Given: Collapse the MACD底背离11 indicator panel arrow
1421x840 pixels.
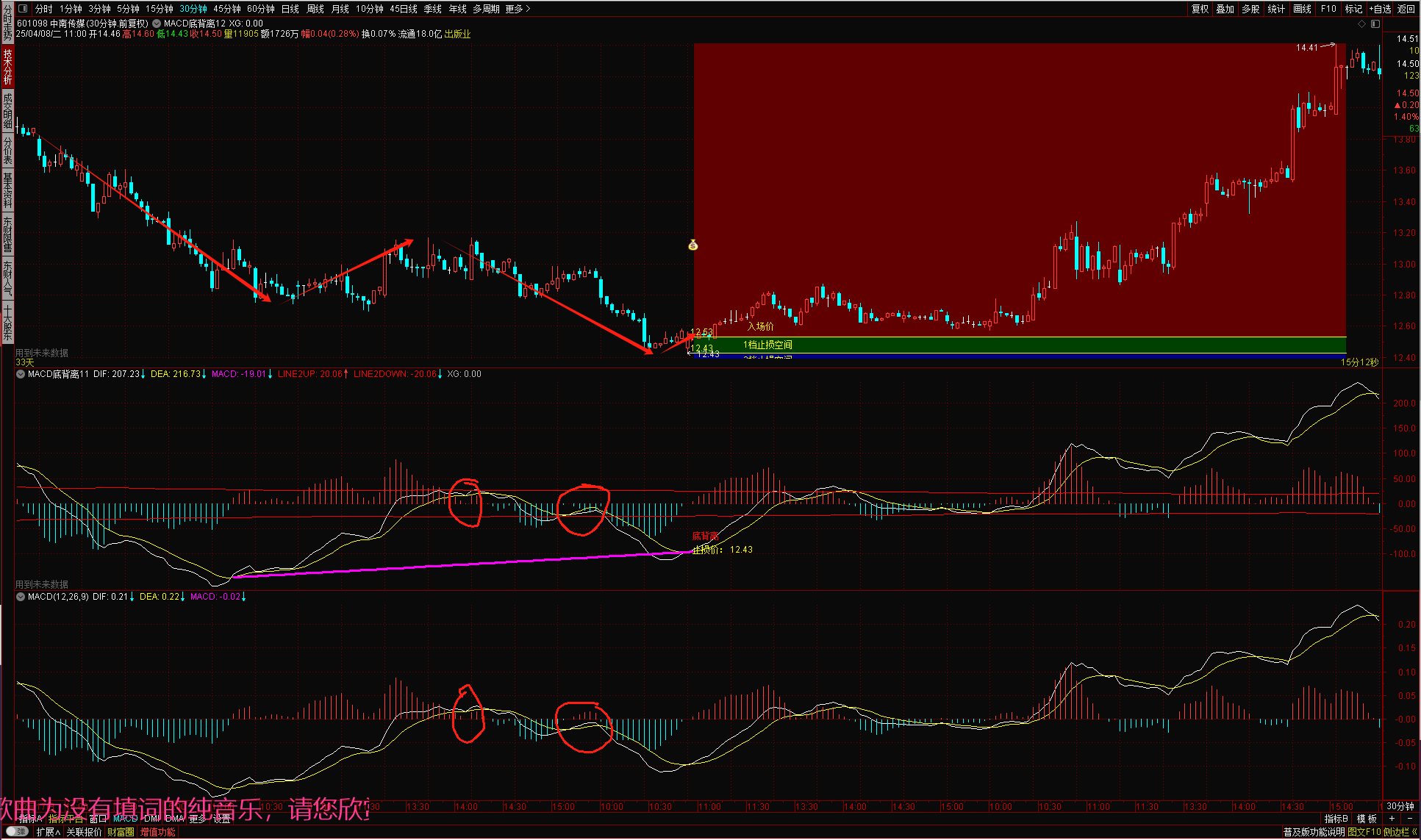Looking at the screenshot, I should 21,374.
